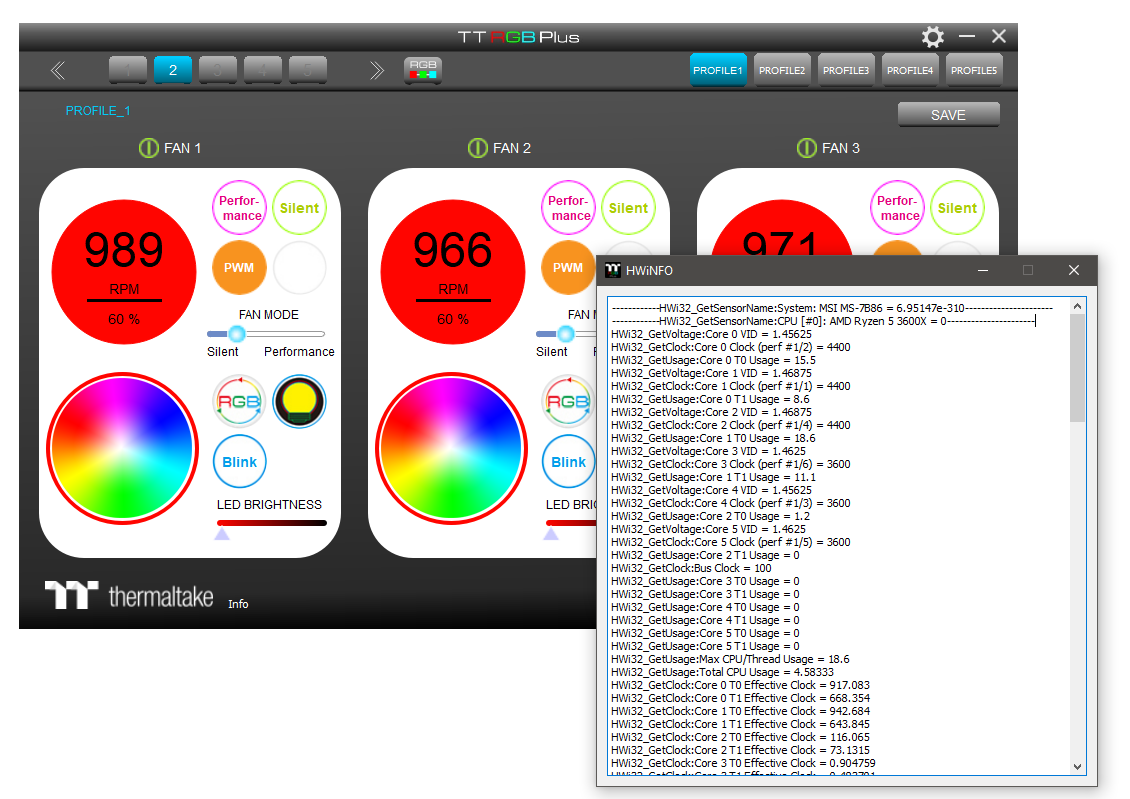Switch to PROFILE1
1130x799 pixels.
718,71
